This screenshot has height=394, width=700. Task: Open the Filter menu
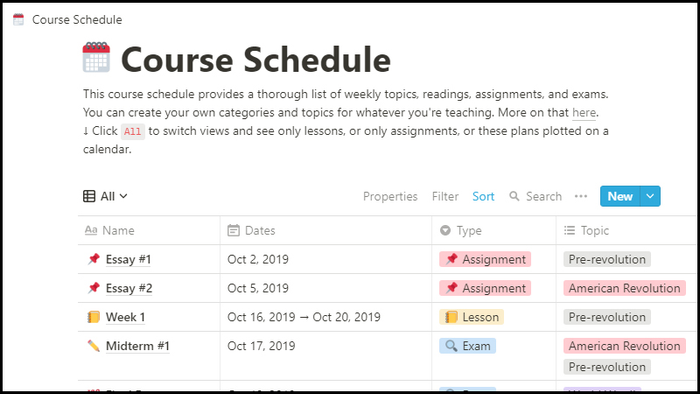445,196
